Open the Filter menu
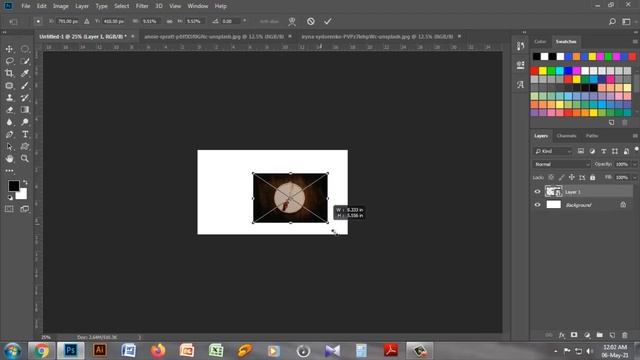The width and height of the screenshot is (640, 360). tap(142, 6)
